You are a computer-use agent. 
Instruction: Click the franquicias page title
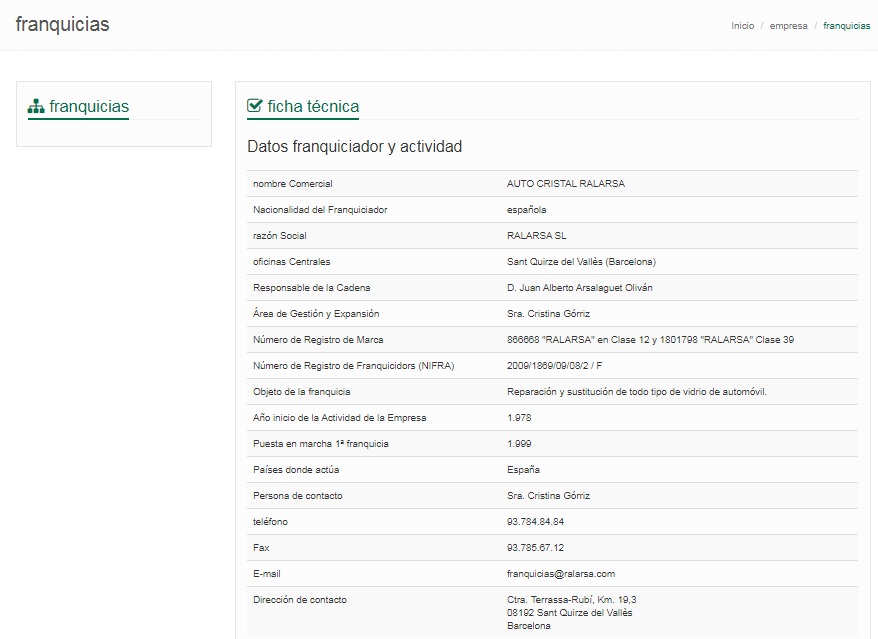pos(63,25)
